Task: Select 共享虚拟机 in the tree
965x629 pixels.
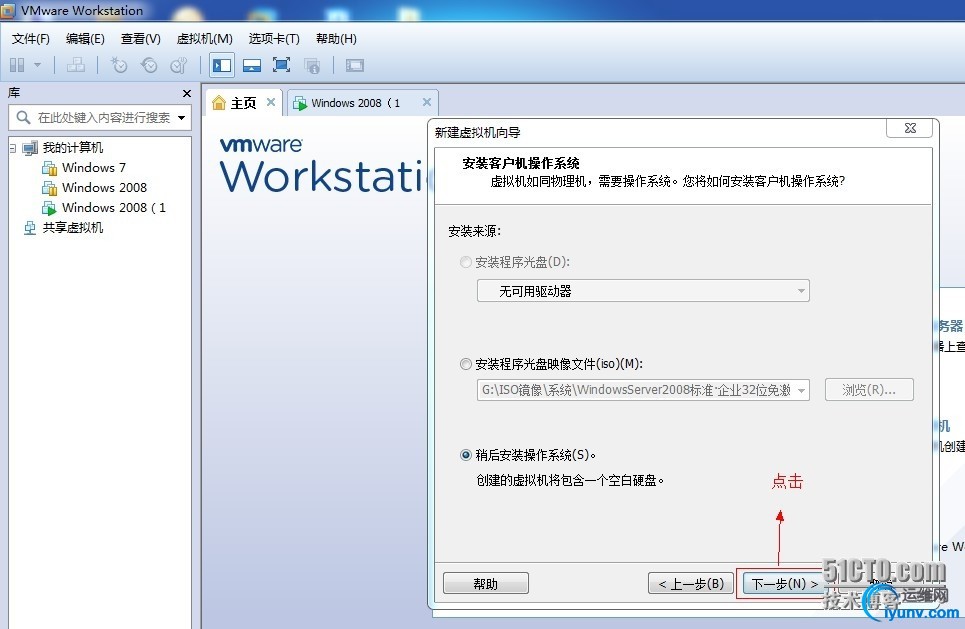Action: tap(73, 228)
